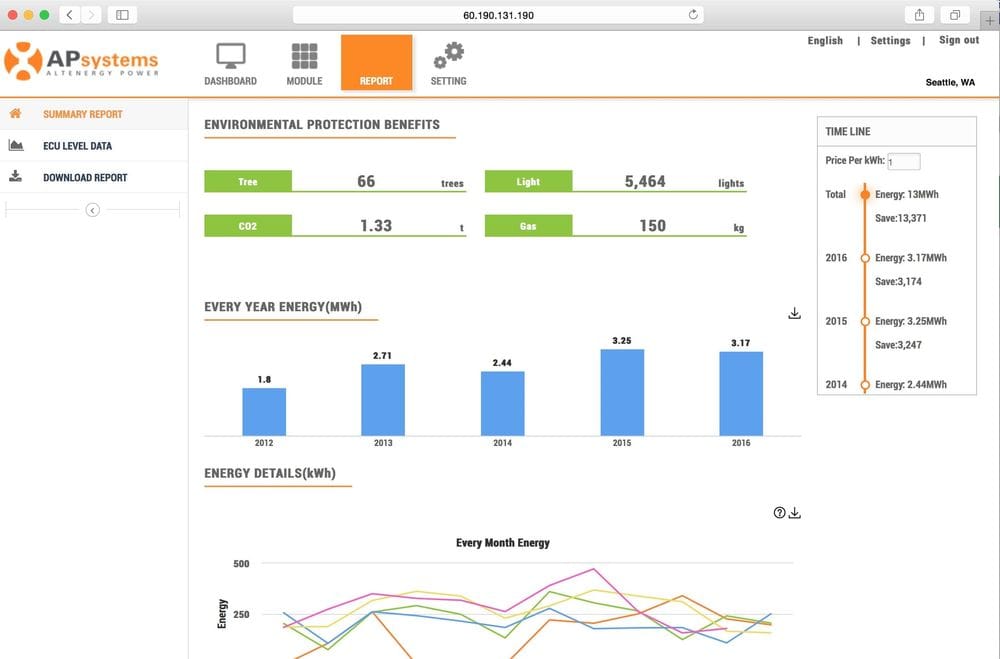
Task: Toggle Safari's sidebar view button
Action: pyautogui.click(x=122, y=15)
